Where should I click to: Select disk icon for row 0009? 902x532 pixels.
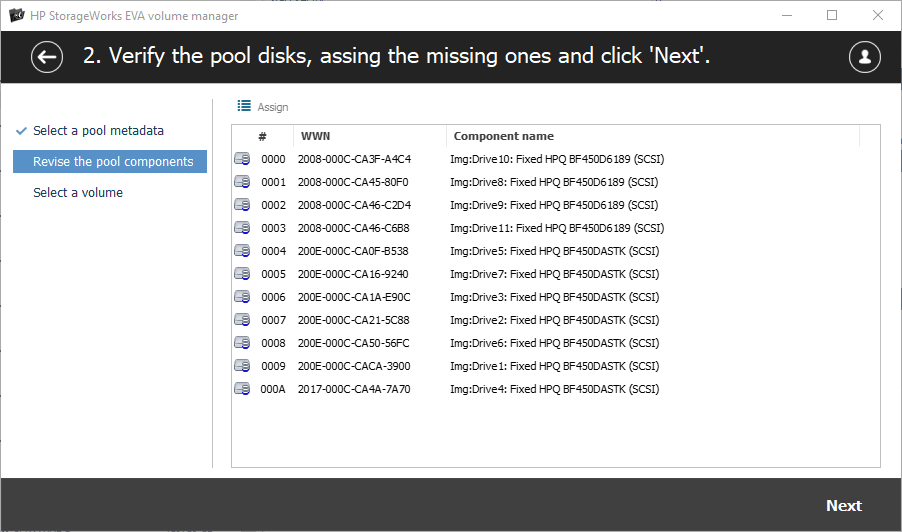pyautogui.click(x=242, y=366)
